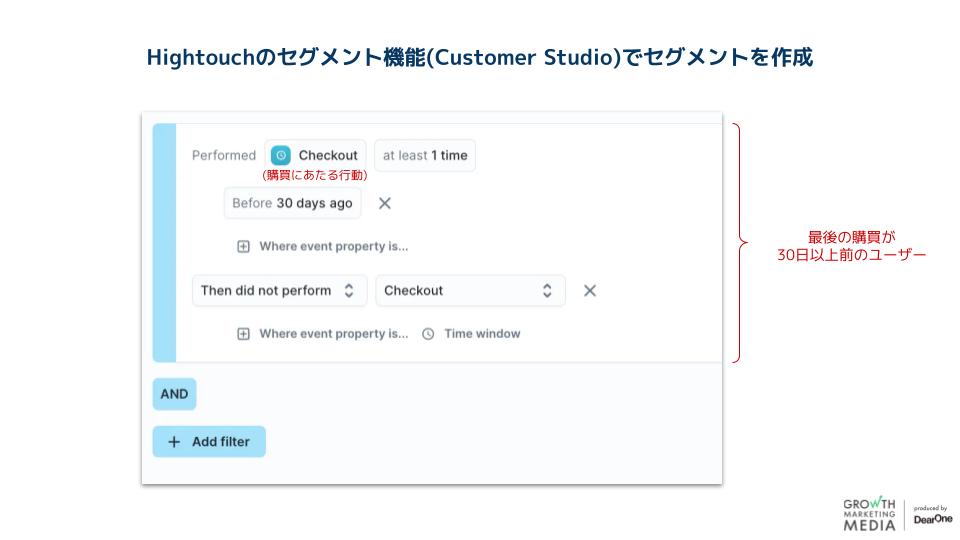Image resolution: width=960 pixels, height=540 pixels.
Task: Click plus icon in the Time window row
Action: tap(243, 334)
